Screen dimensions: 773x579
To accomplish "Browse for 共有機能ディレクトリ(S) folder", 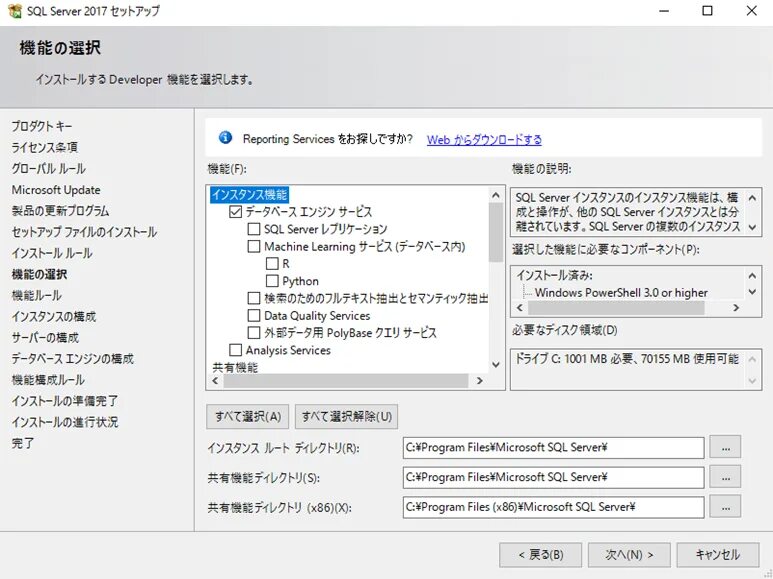I will point(725,477).
